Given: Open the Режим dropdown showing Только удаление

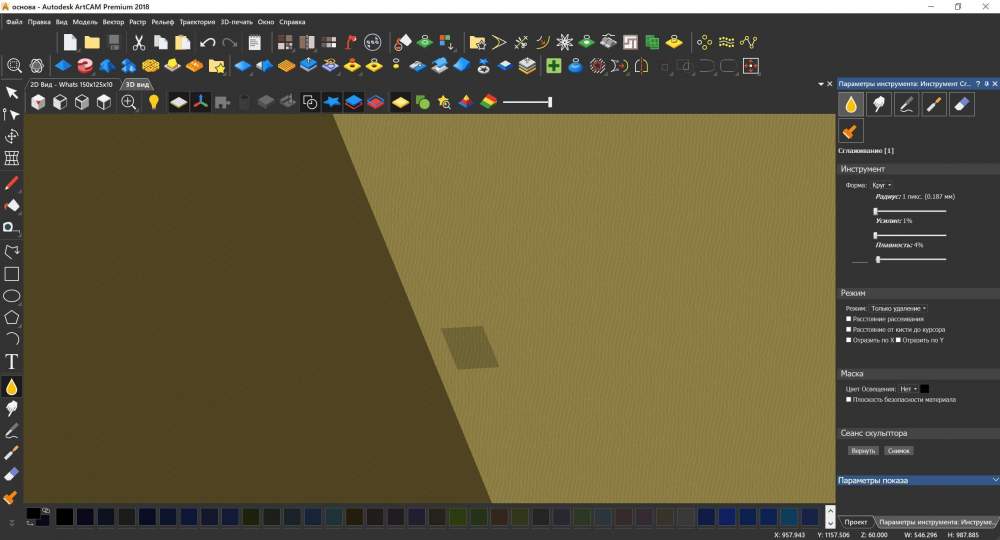Looking at the screenshot, I should pos(897,308).
